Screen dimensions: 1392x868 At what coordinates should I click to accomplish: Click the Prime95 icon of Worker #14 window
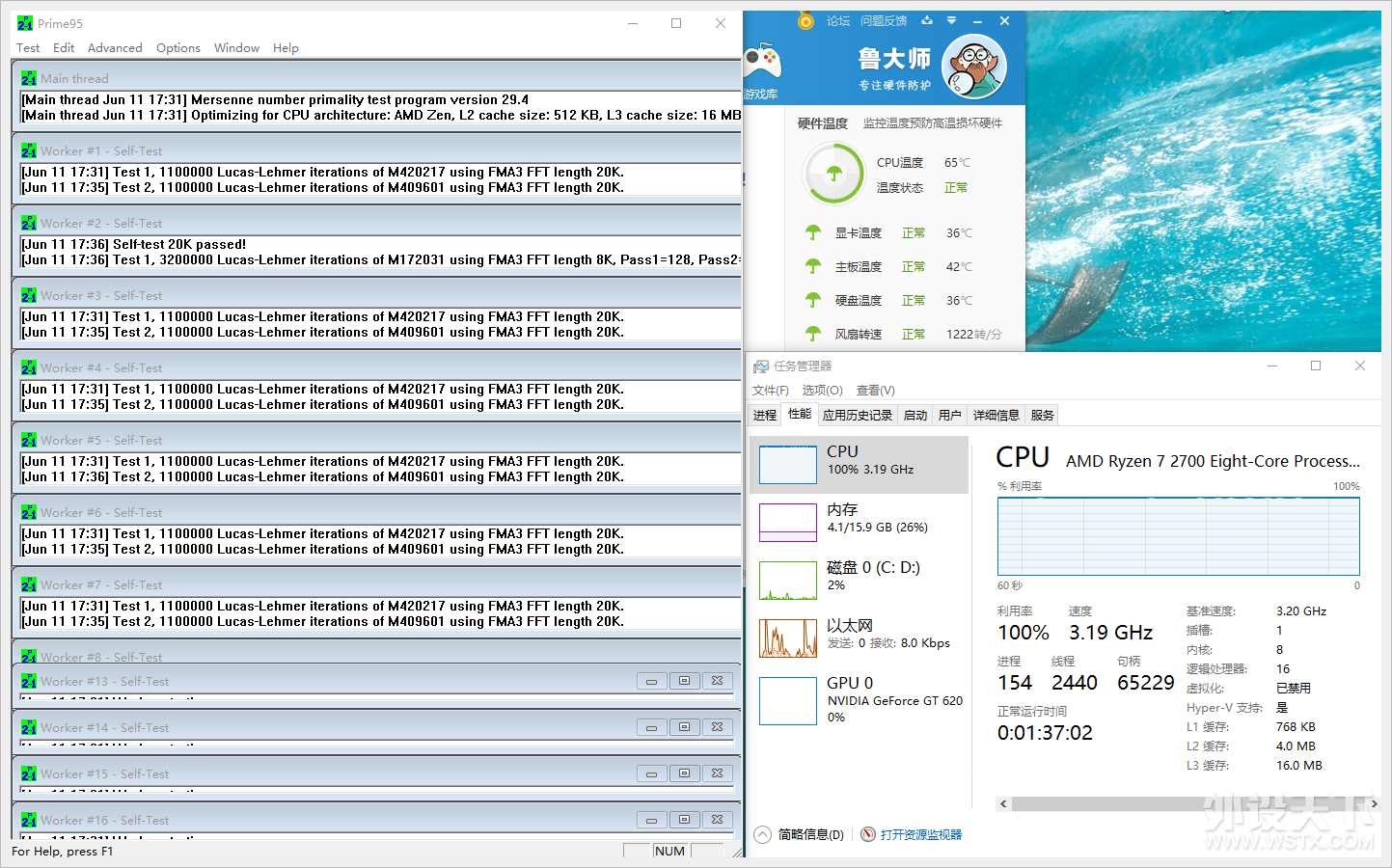click(29, 727)
